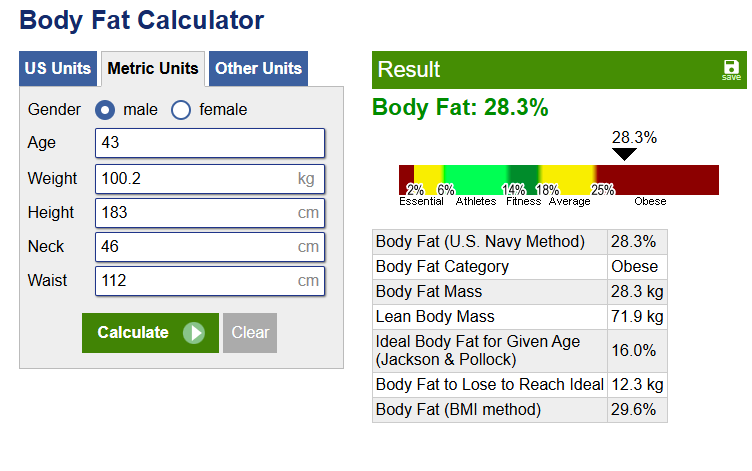
Task: Click the Age input field
Action: click(x=210, y=143)
